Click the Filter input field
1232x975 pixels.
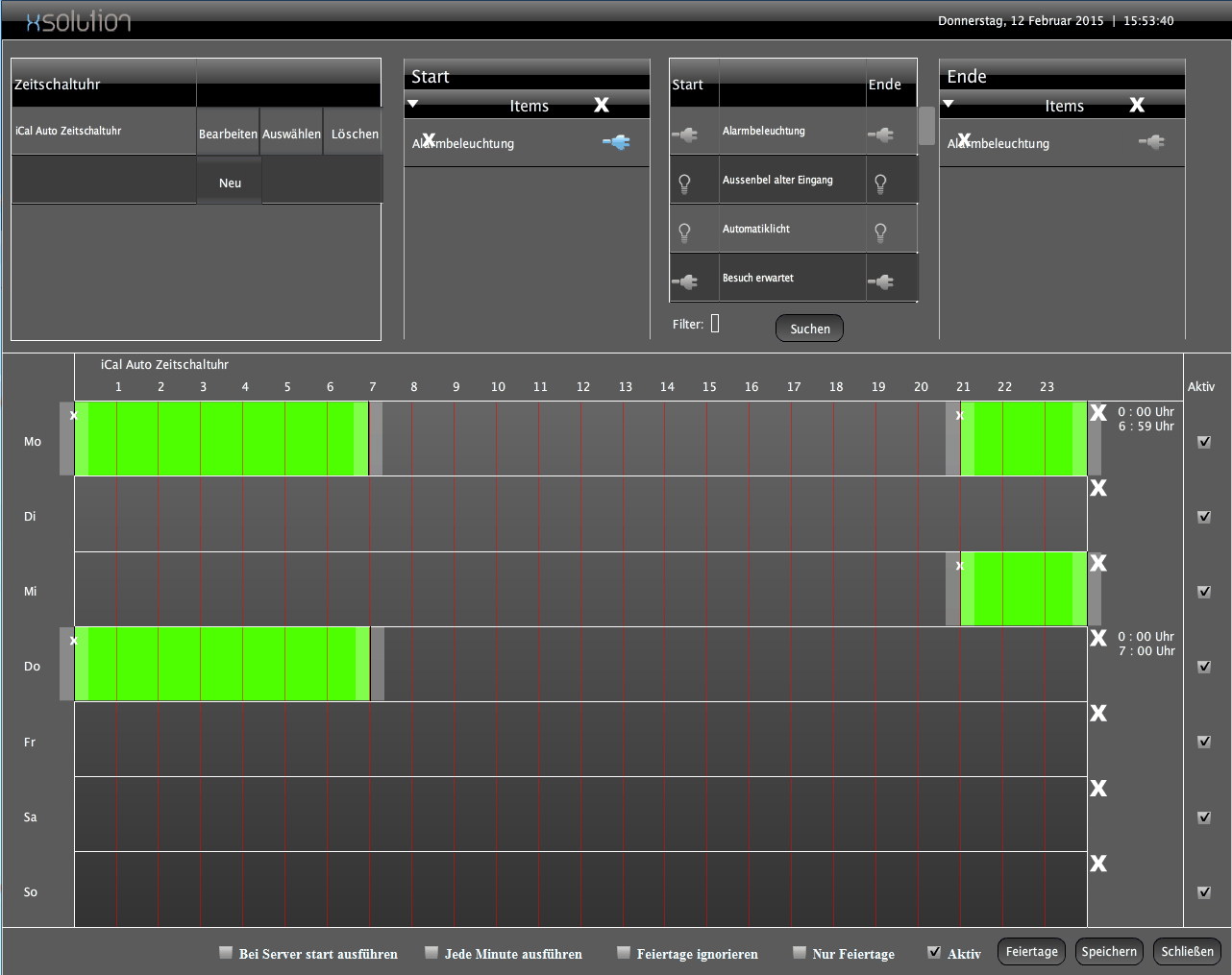coord(715,324)
